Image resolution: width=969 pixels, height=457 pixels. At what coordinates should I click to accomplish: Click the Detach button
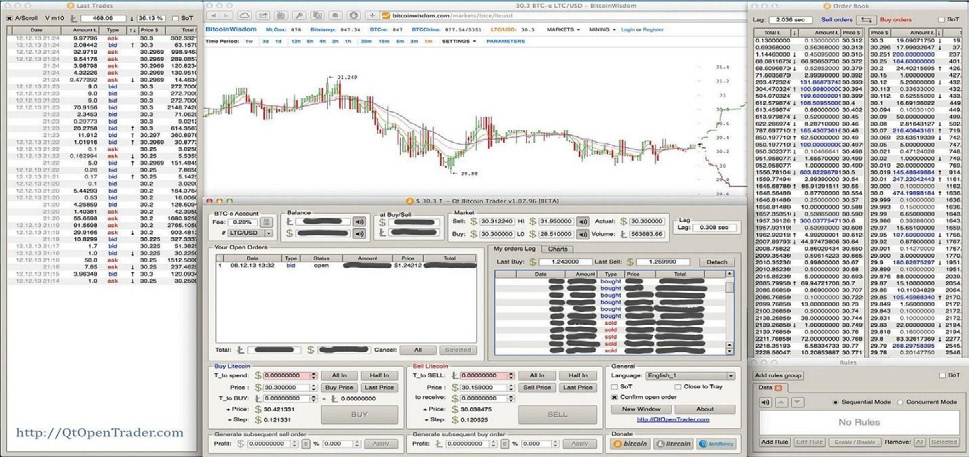click(x=716, y=262)
